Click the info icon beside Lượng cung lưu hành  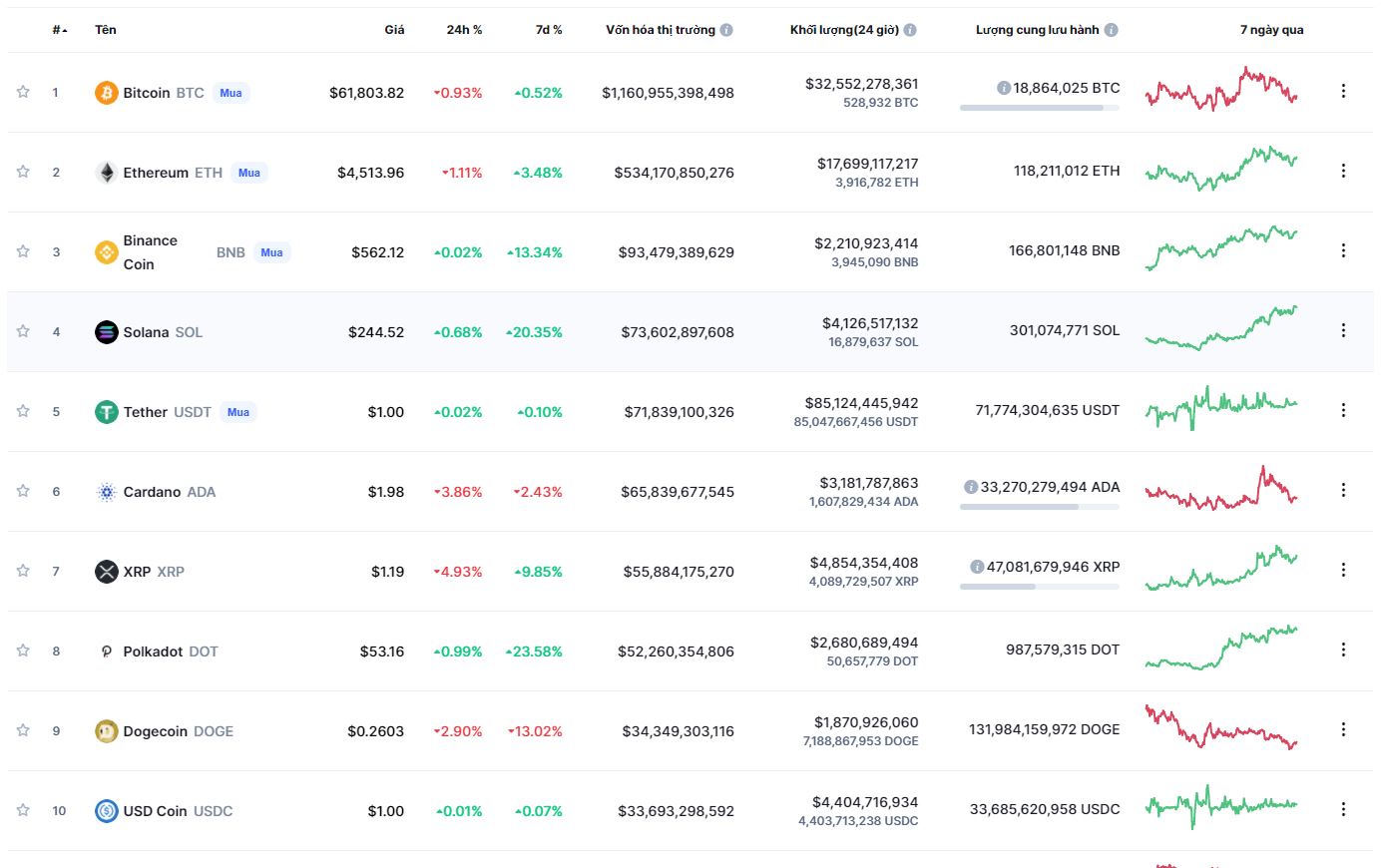point(1112,30)
